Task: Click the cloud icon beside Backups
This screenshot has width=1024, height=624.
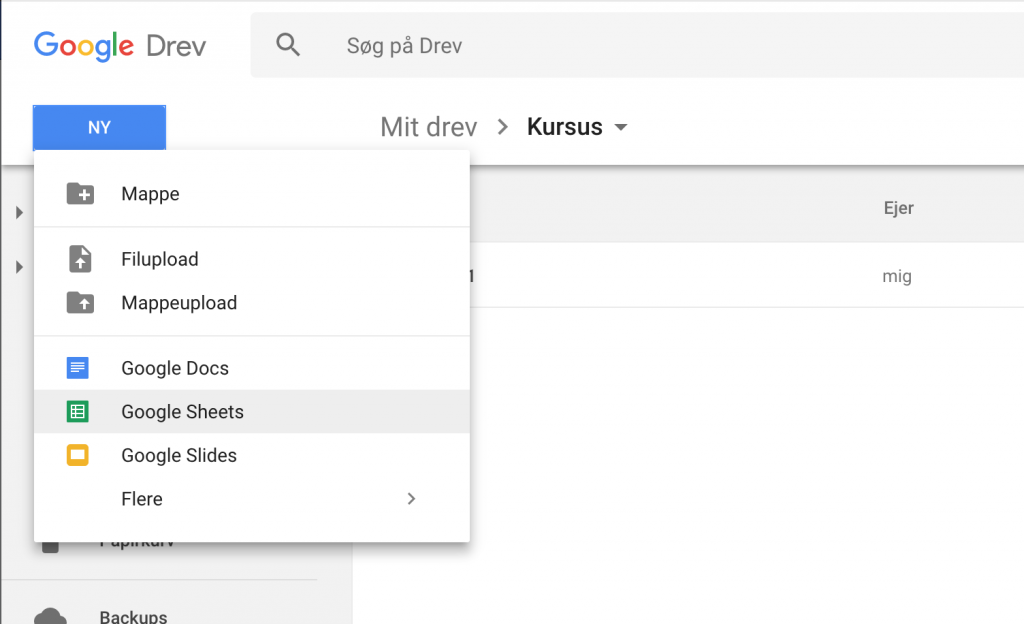Action: [x=50, y=616]
